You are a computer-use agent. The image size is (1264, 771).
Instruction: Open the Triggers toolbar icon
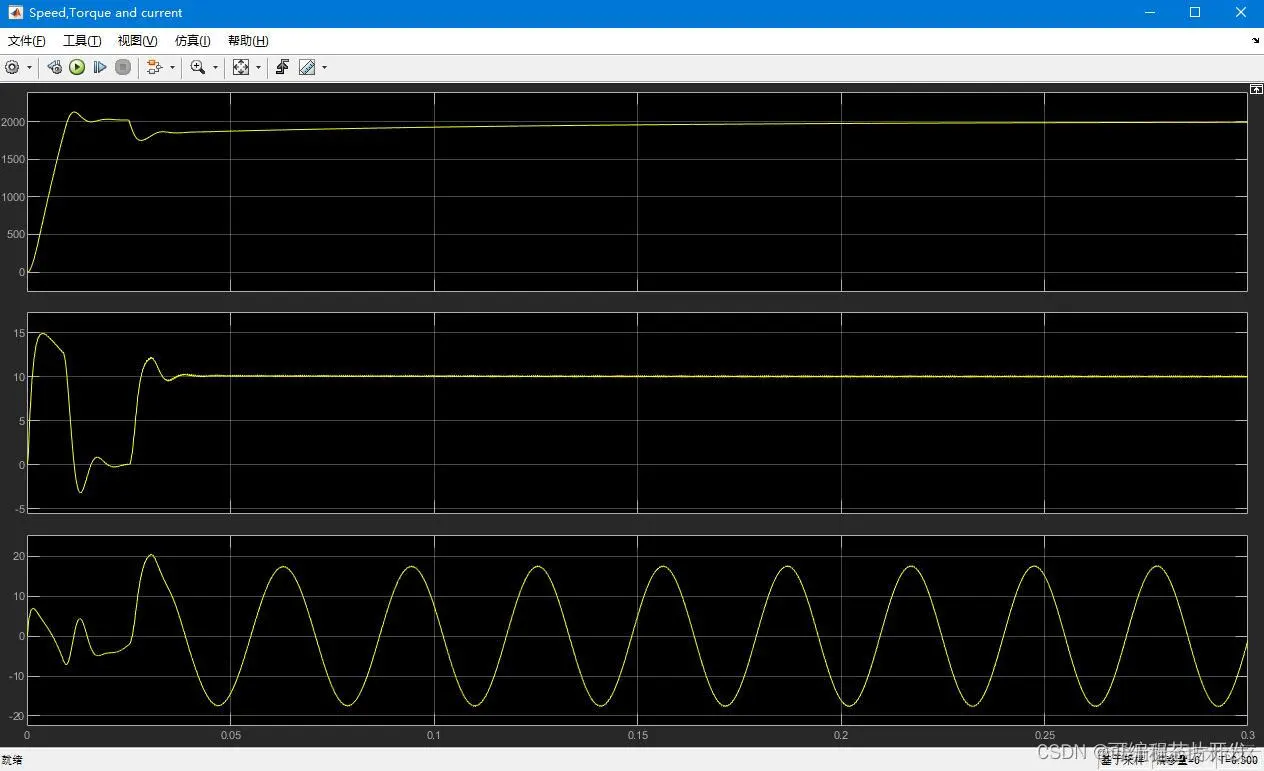point(283,67)
